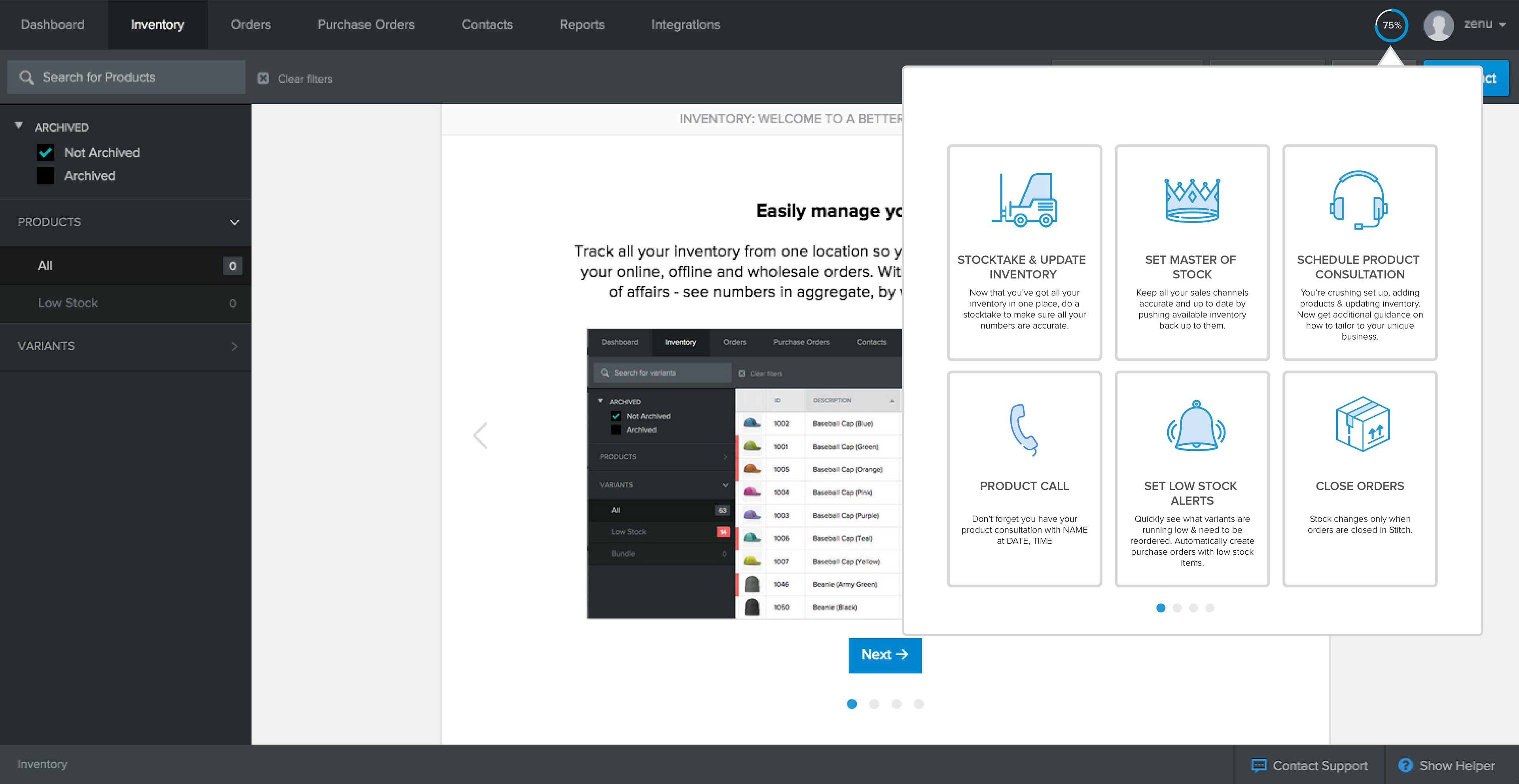The height and width of the screenshot is (784, 1519).
Task: Click the 75% setup progress circle
Action: click(1391, 25)
